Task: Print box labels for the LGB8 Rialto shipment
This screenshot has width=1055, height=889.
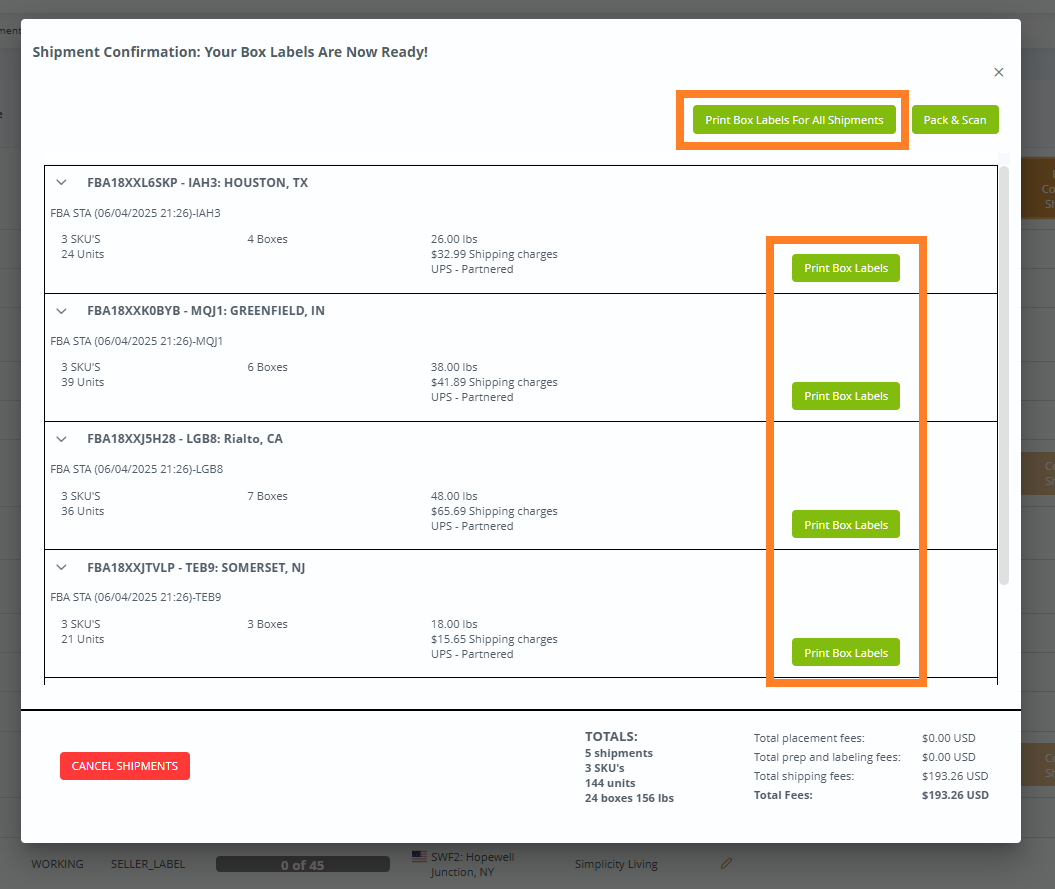Action: [x=845, y=524]
